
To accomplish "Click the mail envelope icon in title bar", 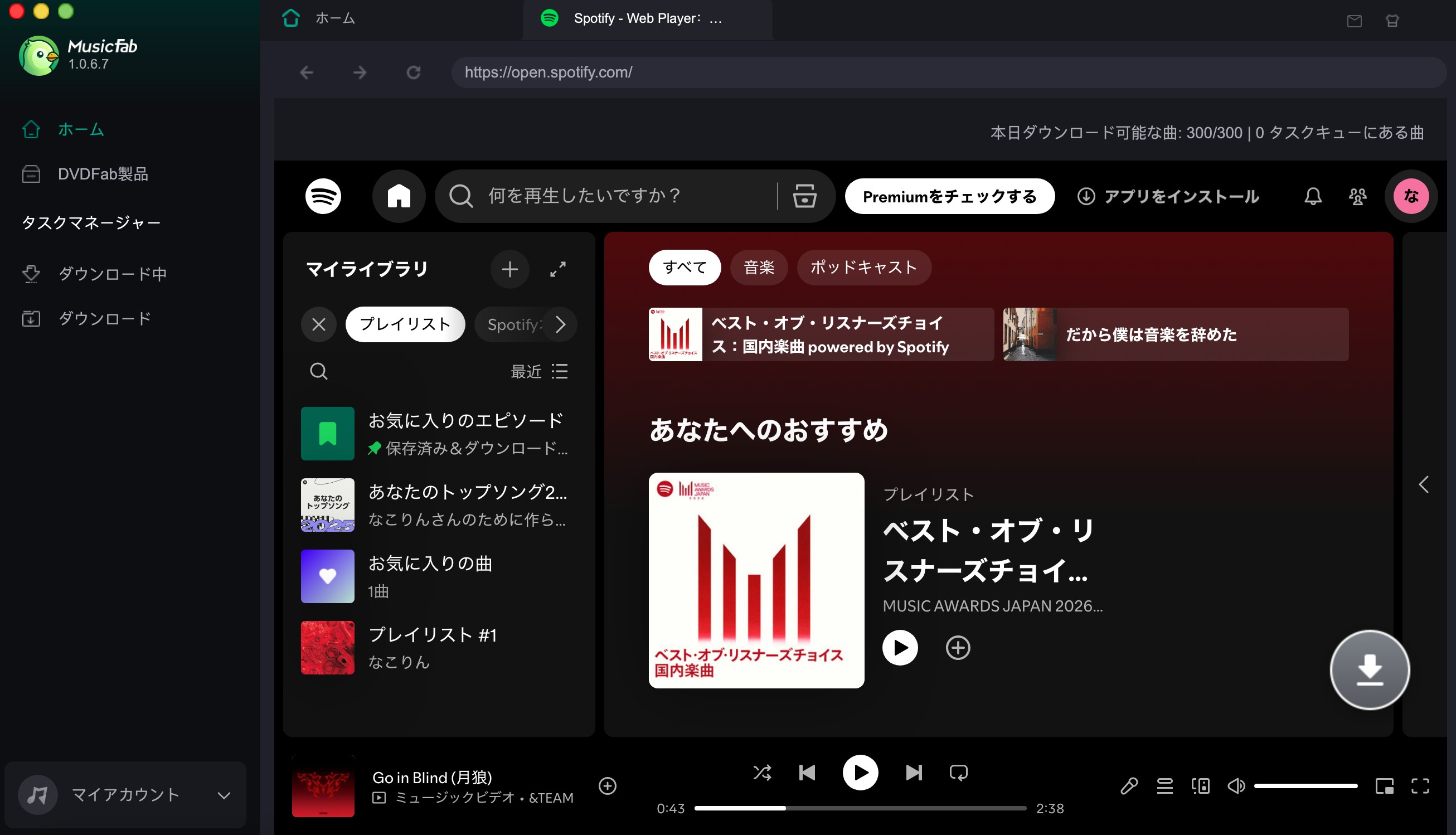I will pos(1354,21).
